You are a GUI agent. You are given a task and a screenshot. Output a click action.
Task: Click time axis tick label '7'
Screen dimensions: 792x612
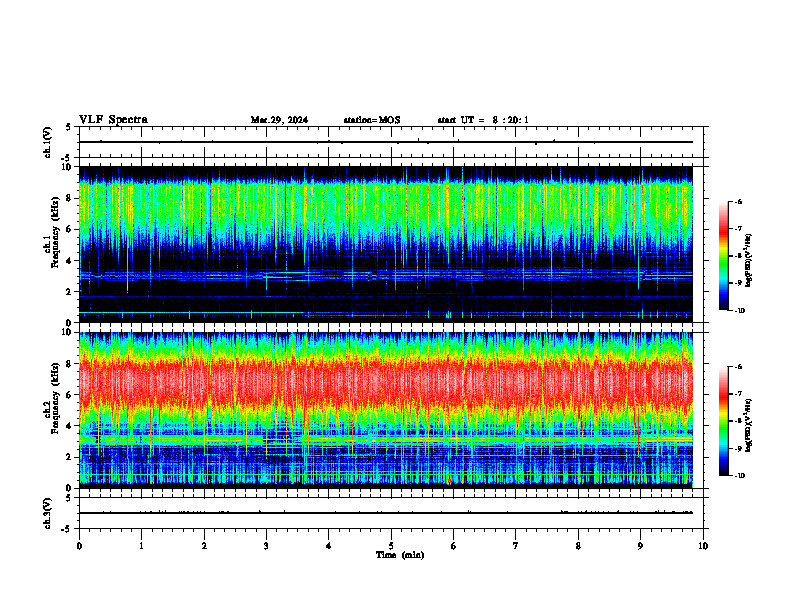coord(516,546)
